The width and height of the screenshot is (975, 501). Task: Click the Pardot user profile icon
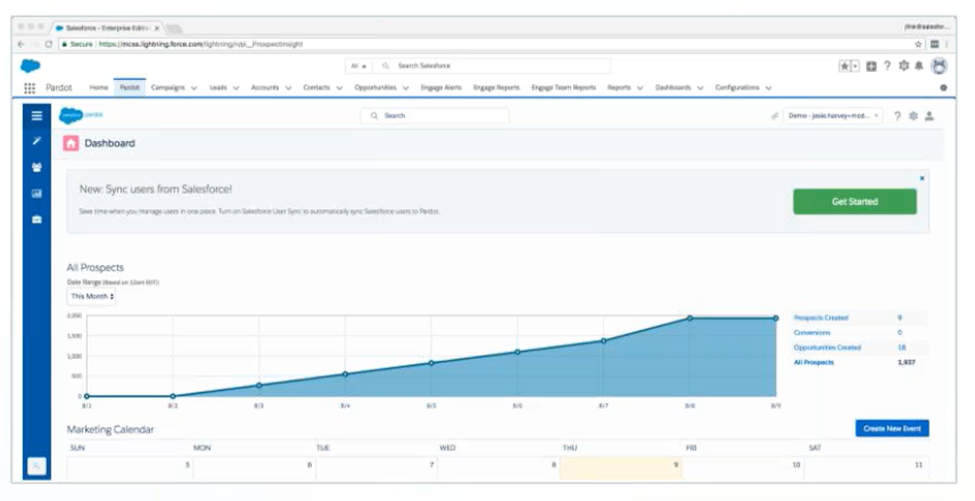pos(929,116)
